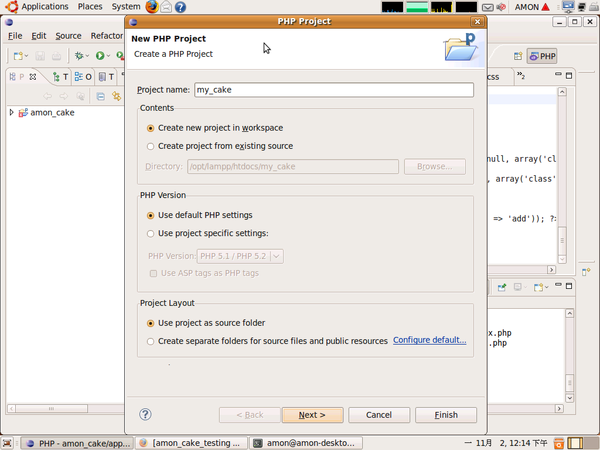Screen dimensions: 600x450
Task: Maximize the bottom console view
Action: [x=569, y=286]
